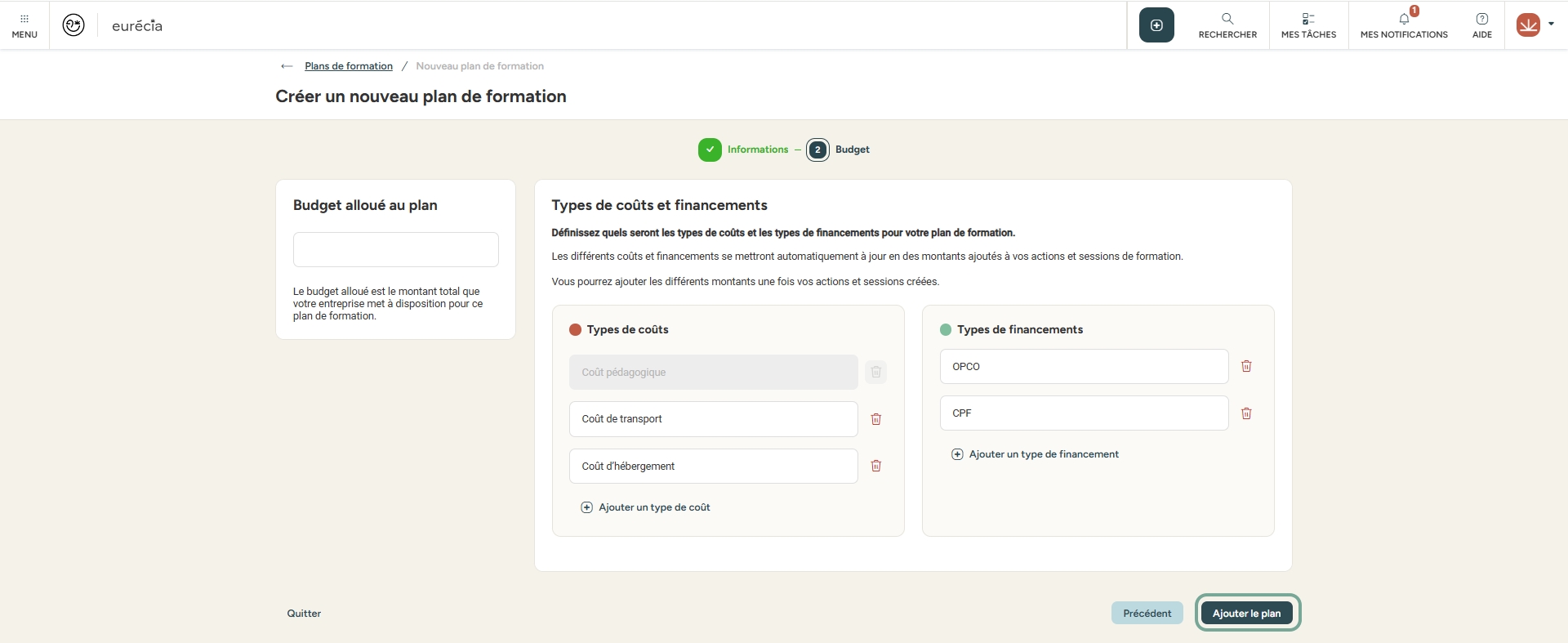The image size is (1568, 643).
Task: Remove the OPCO financing type
Action: [1246, 366]
